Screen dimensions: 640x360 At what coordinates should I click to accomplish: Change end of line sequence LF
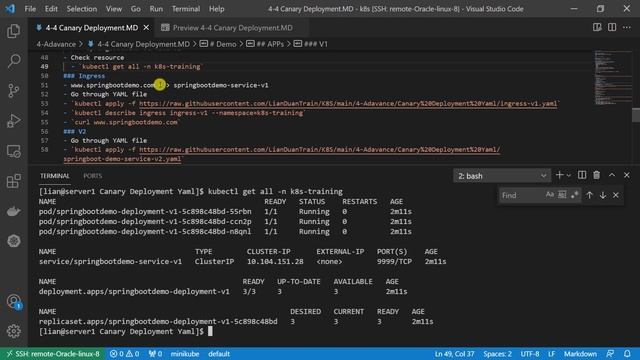click(551, 353)
